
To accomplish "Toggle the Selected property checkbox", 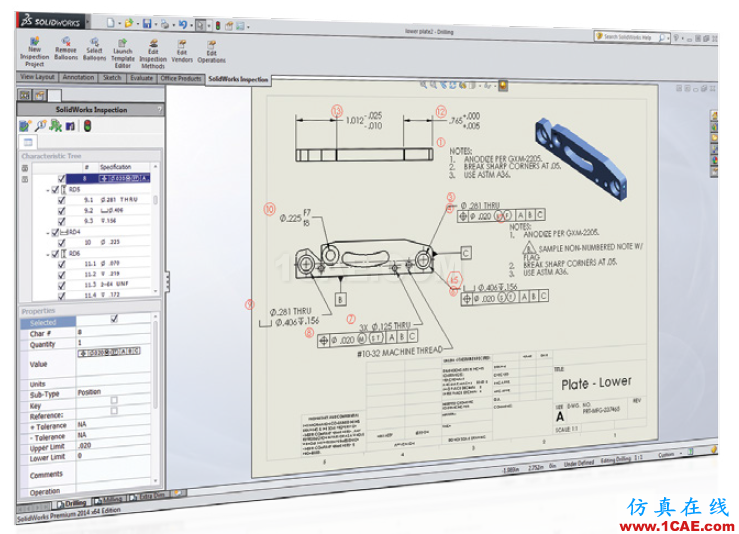I will (x=114, y=319).
